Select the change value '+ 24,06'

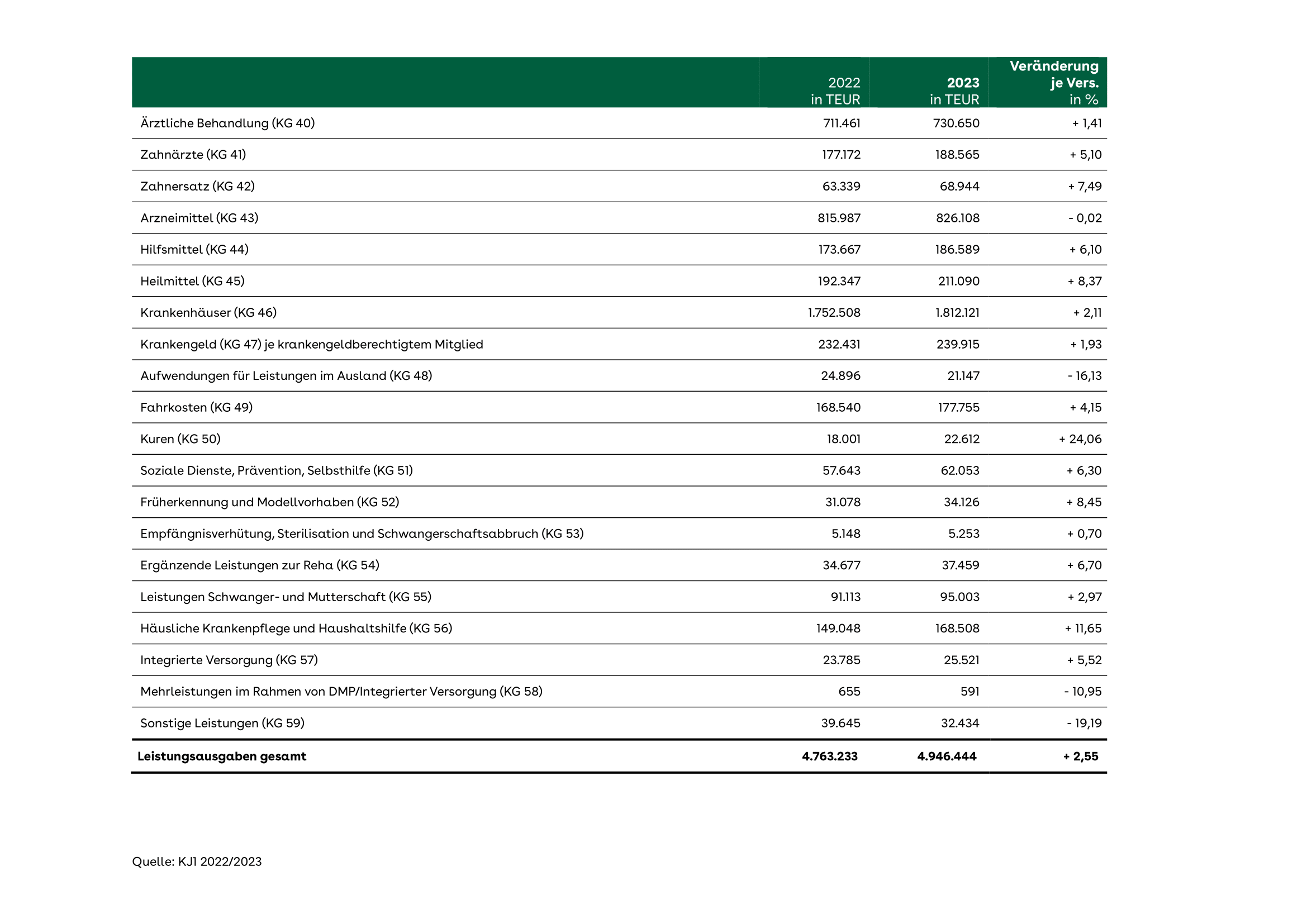pyautogui.click(x=1080, y=439)
